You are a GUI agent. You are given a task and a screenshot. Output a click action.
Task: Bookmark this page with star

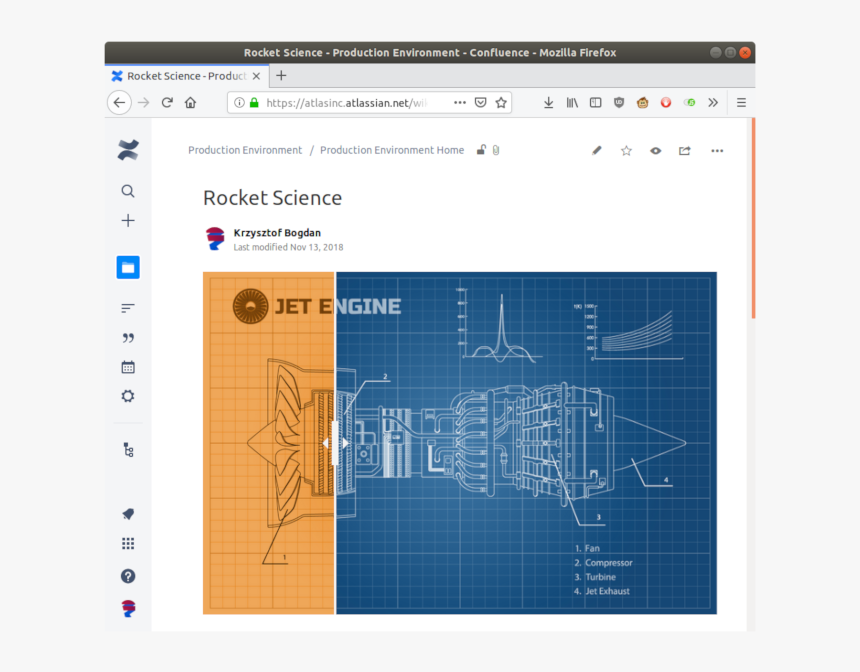tap(501, 103)
